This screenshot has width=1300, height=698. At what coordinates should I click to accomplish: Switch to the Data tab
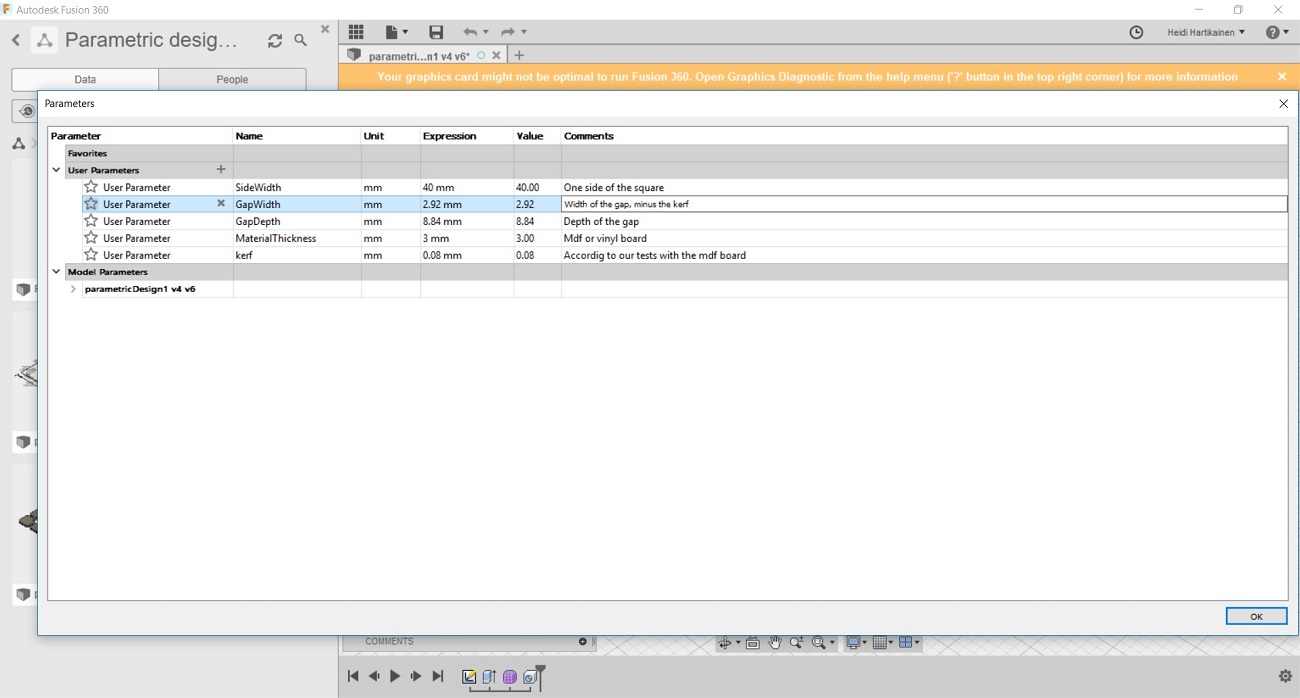point(85,79)
